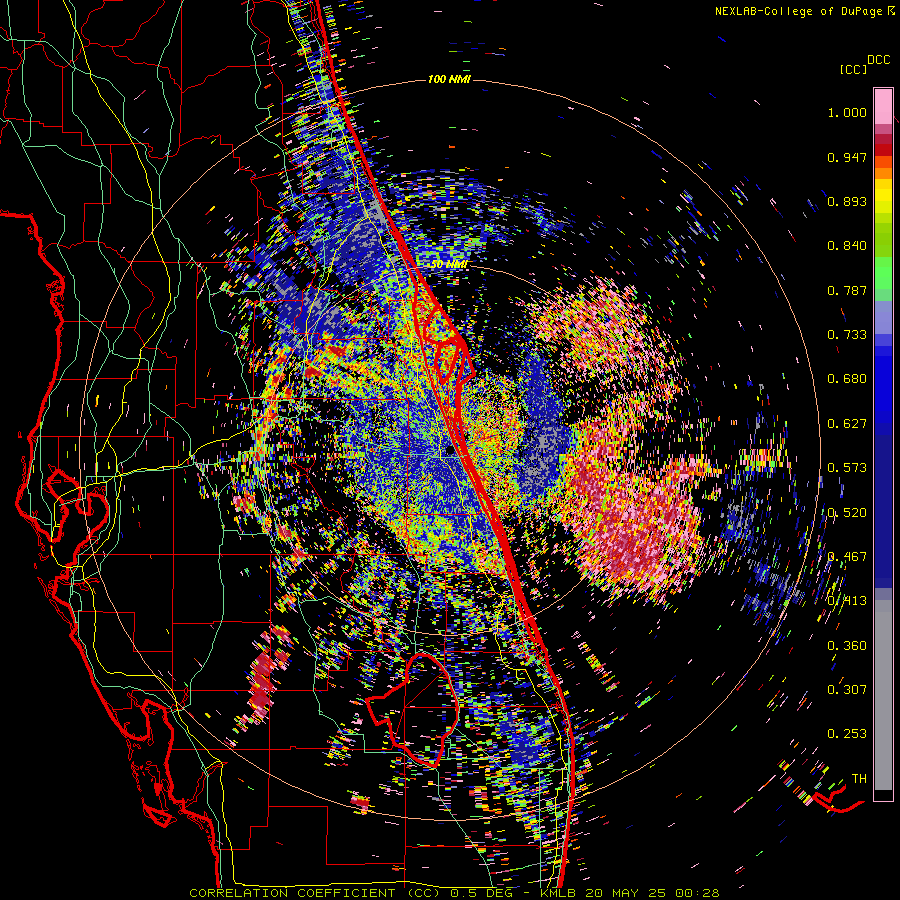Image resolution: width=900 pixels, height=900 pixels.
Task: Click the TH threshold label on legend
Action: pos(859,779)
